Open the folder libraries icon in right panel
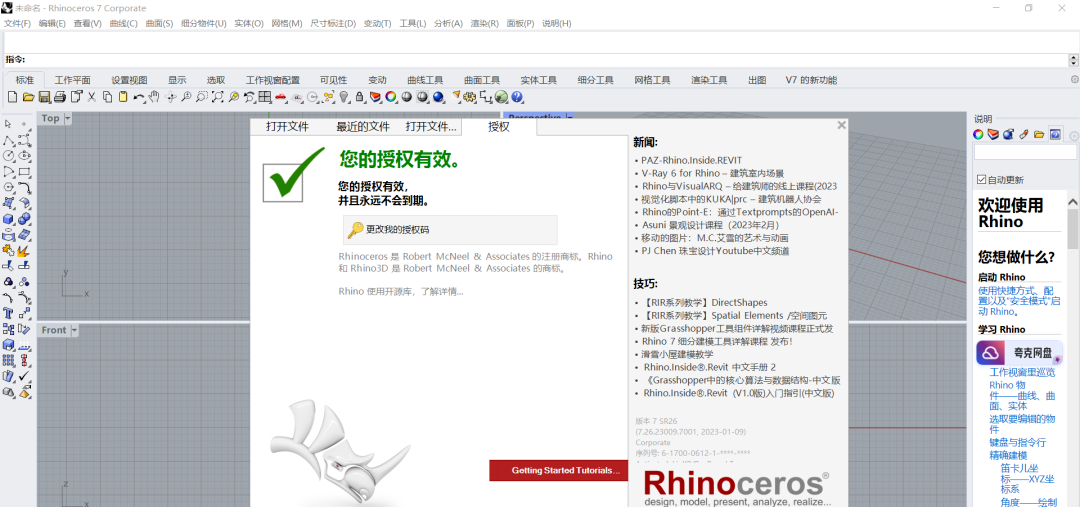 pos(1039,134)
